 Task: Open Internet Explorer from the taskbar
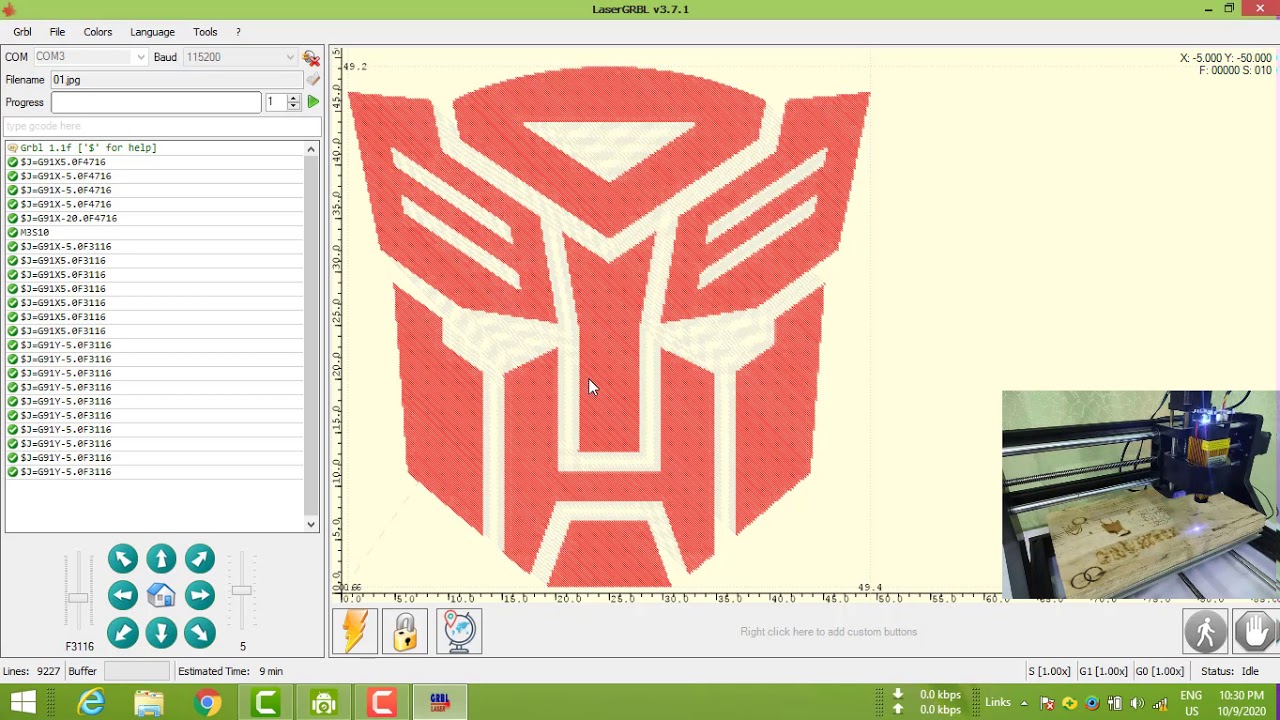coord(91,703)
